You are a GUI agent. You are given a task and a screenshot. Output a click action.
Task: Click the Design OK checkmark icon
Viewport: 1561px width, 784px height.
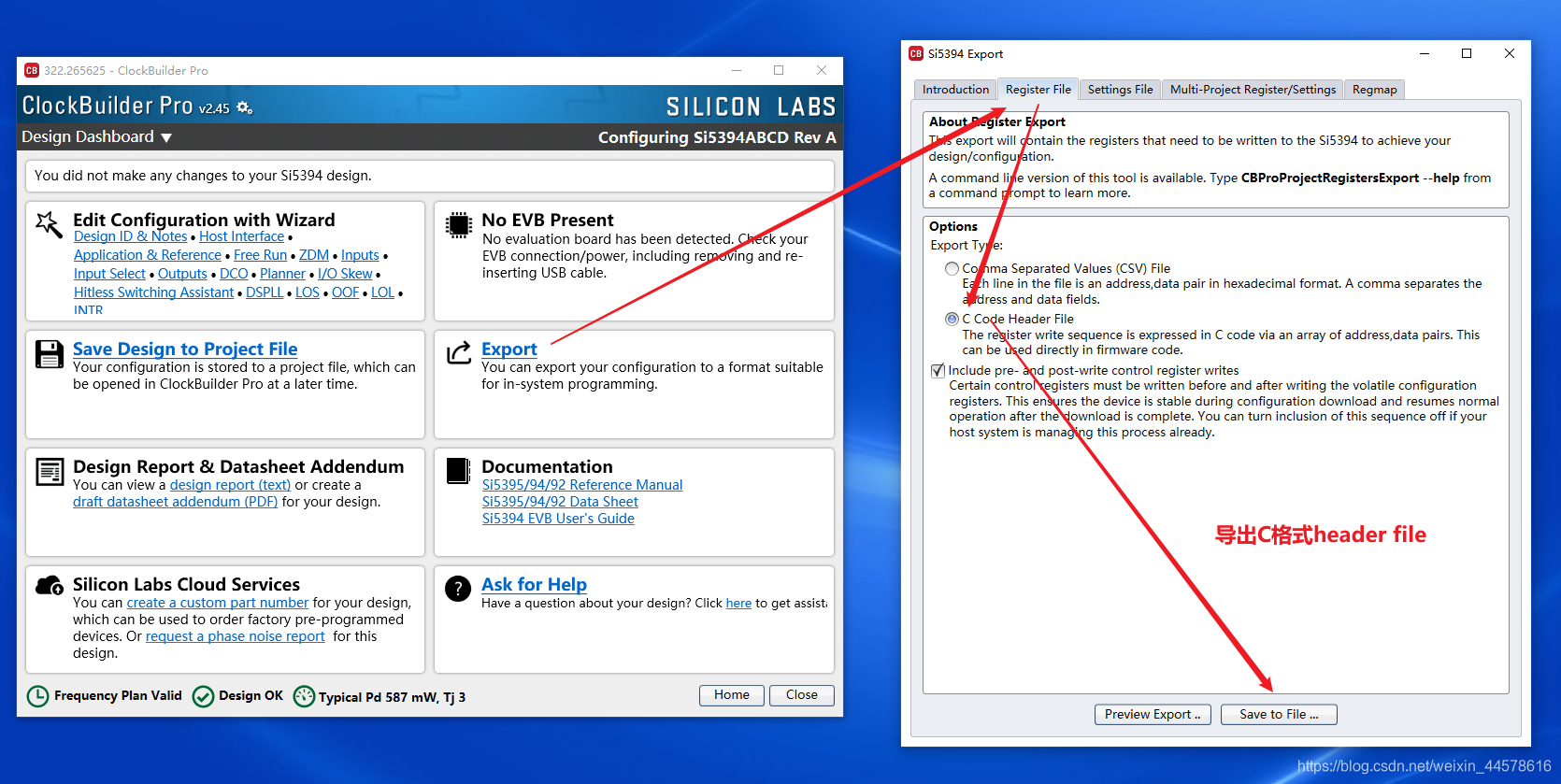pyautogui.click(x=203, y=696)
